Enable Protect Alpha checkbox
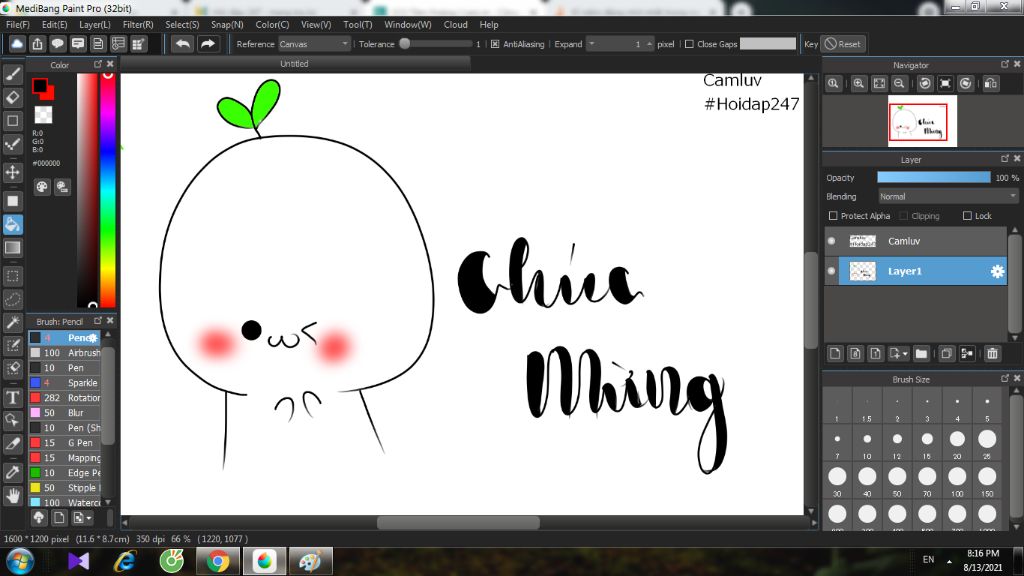The width and height of the screenshot is (1024, 576). (833, 216)
